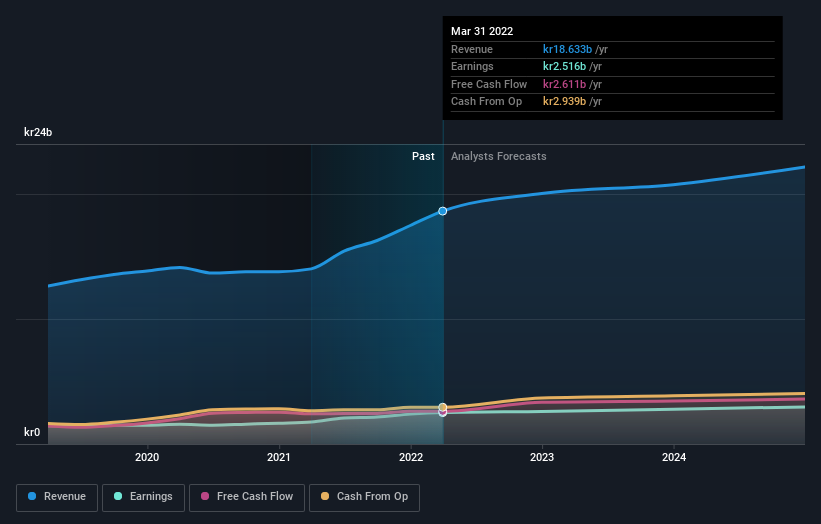
Task: Click the kr24b y-axis label
Action: point(38,132)
